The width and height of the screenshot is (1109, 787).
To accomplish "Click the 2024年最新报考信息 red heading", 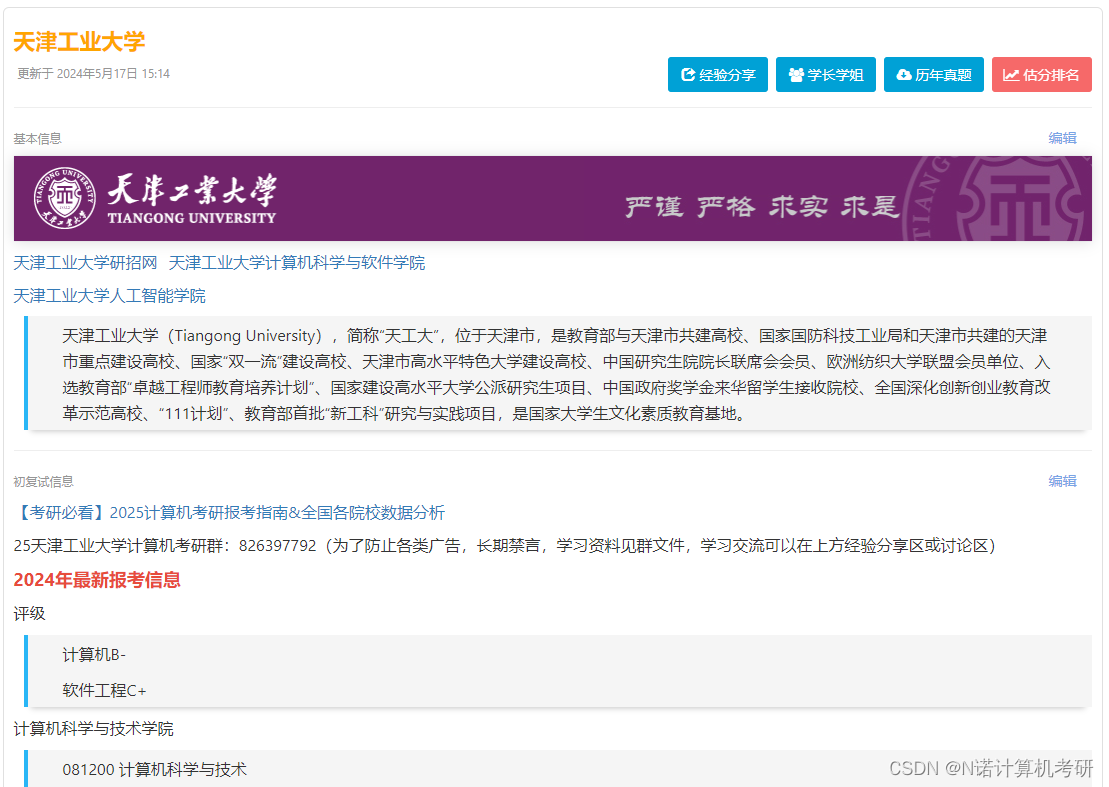I will [97, 580].
